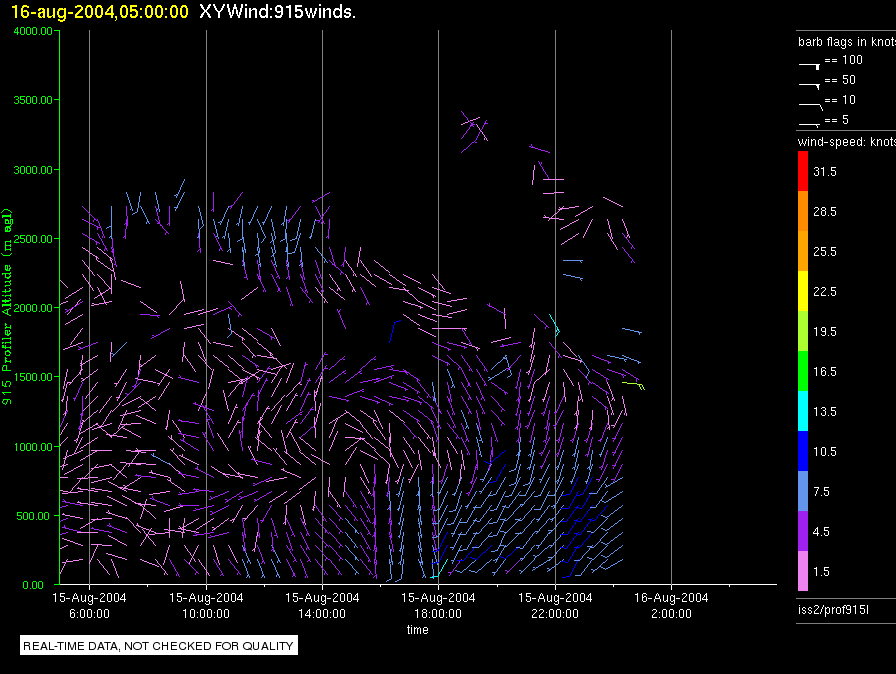Click the XYWind:915winds plot title
Screen dimensions: 896x674
(278, 11)
